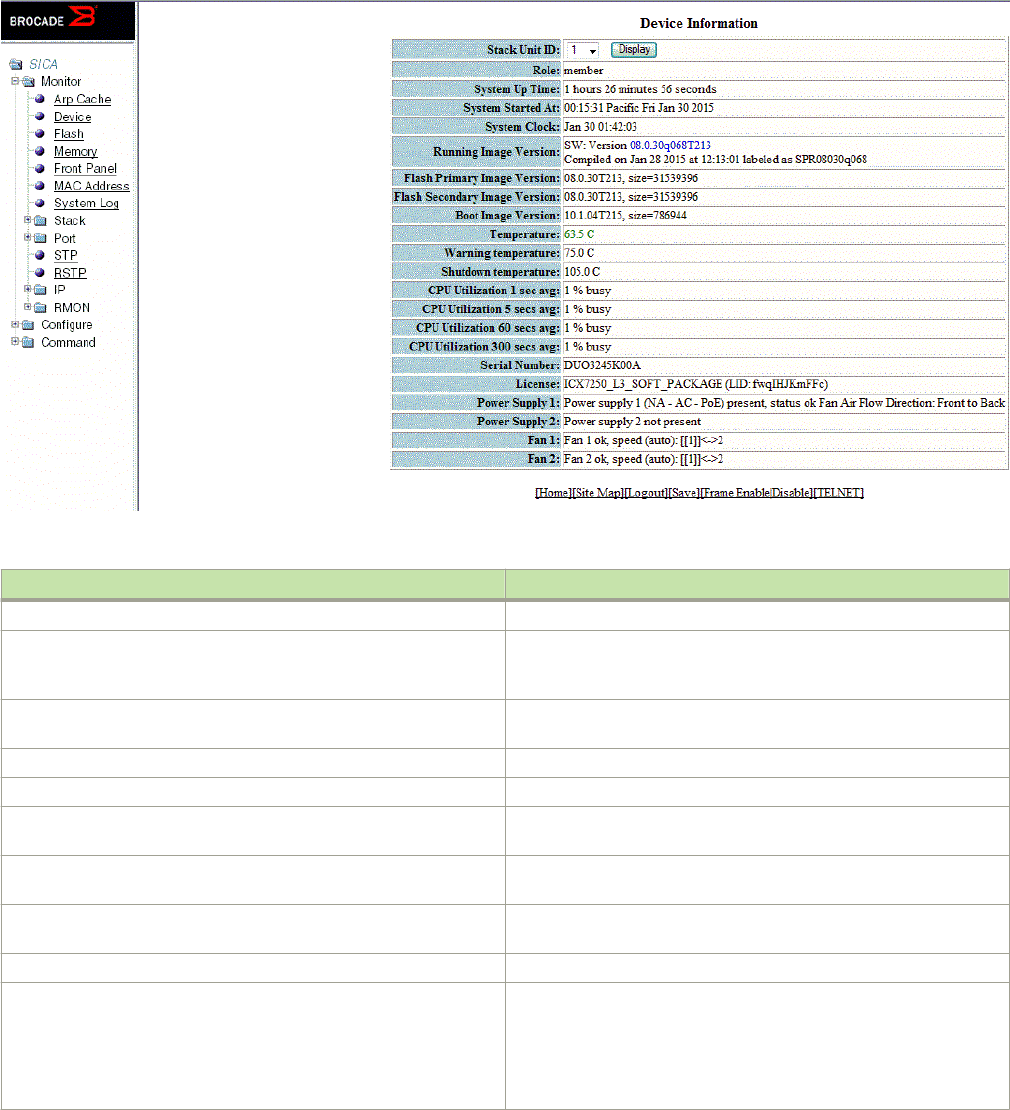1010x1110 pixels.
Task: Click the bullet icon beside Flash
Action: point(40,134)
